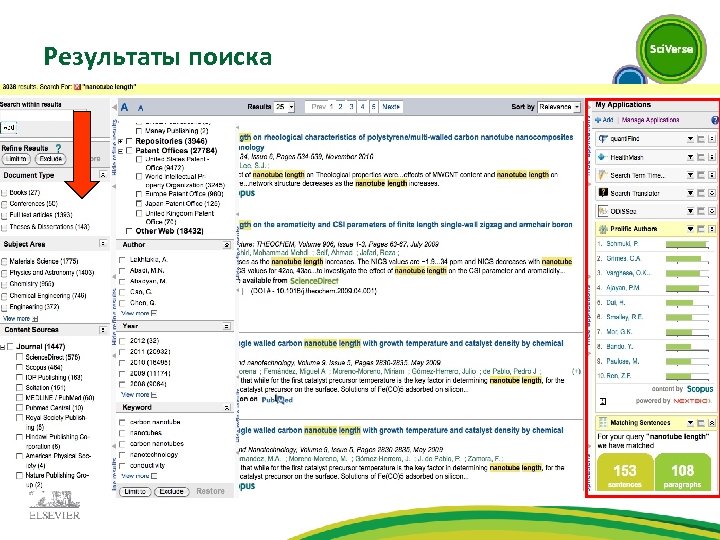
Task: Go to the Next results page
Action: (x=391, y=107)
